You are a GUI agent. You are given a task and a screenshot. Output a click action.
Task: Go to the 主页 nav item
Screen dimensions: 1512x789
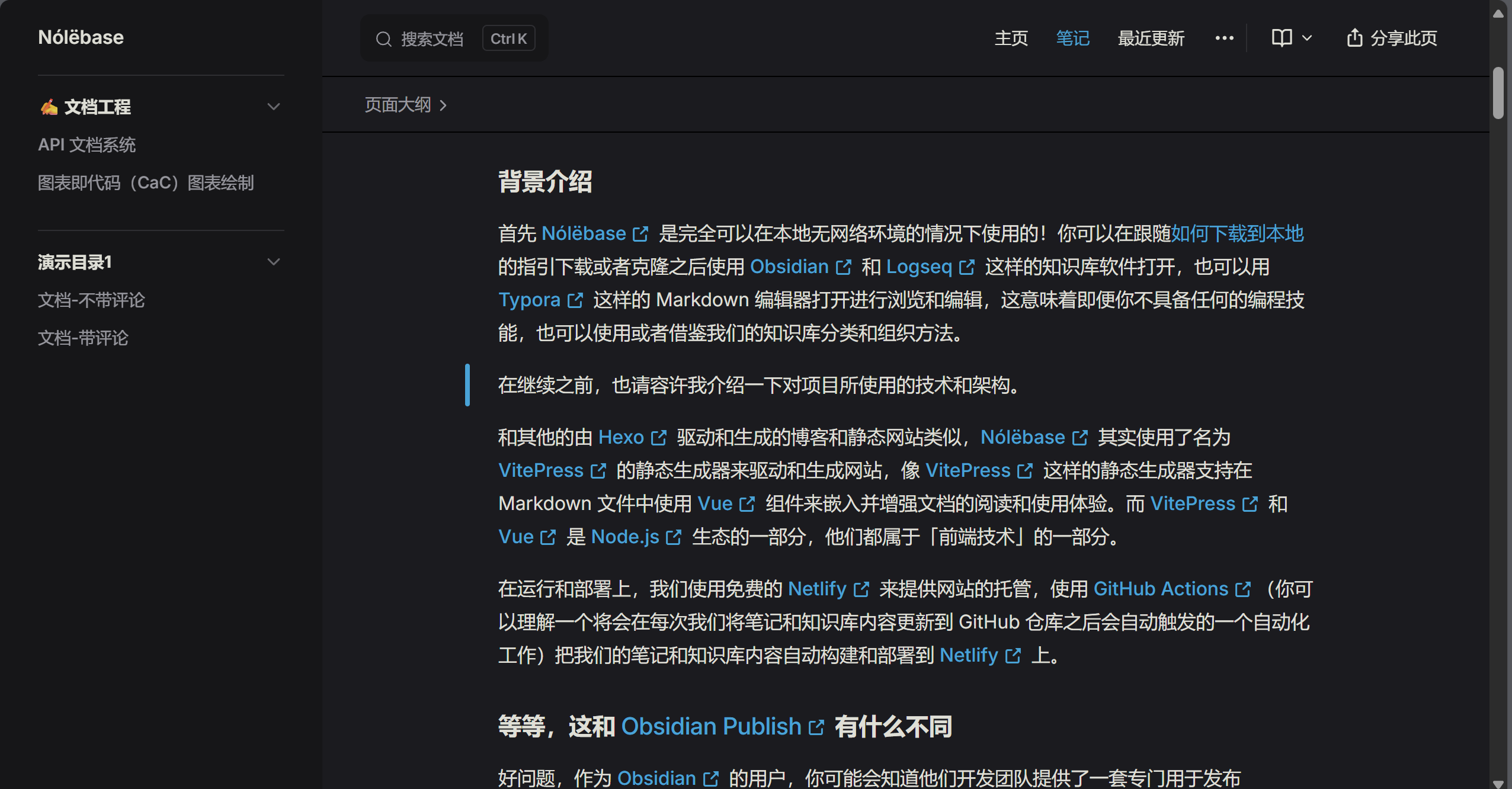(x=1011, y=39)
